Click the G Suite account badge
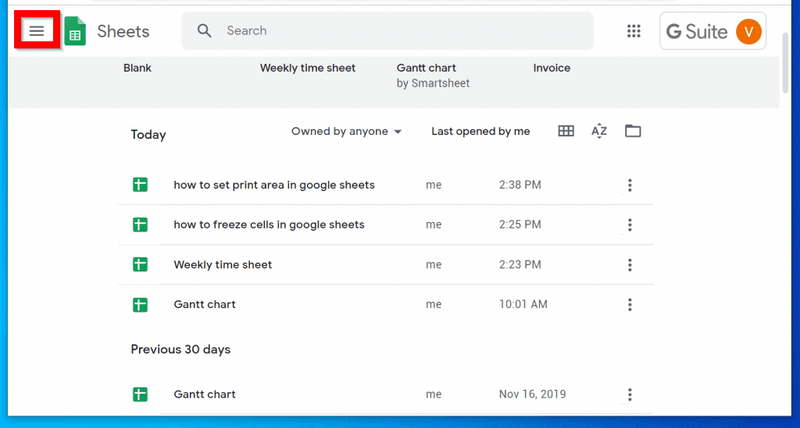Viewport: 800px width, 428px height. click(x=713, y=31)
